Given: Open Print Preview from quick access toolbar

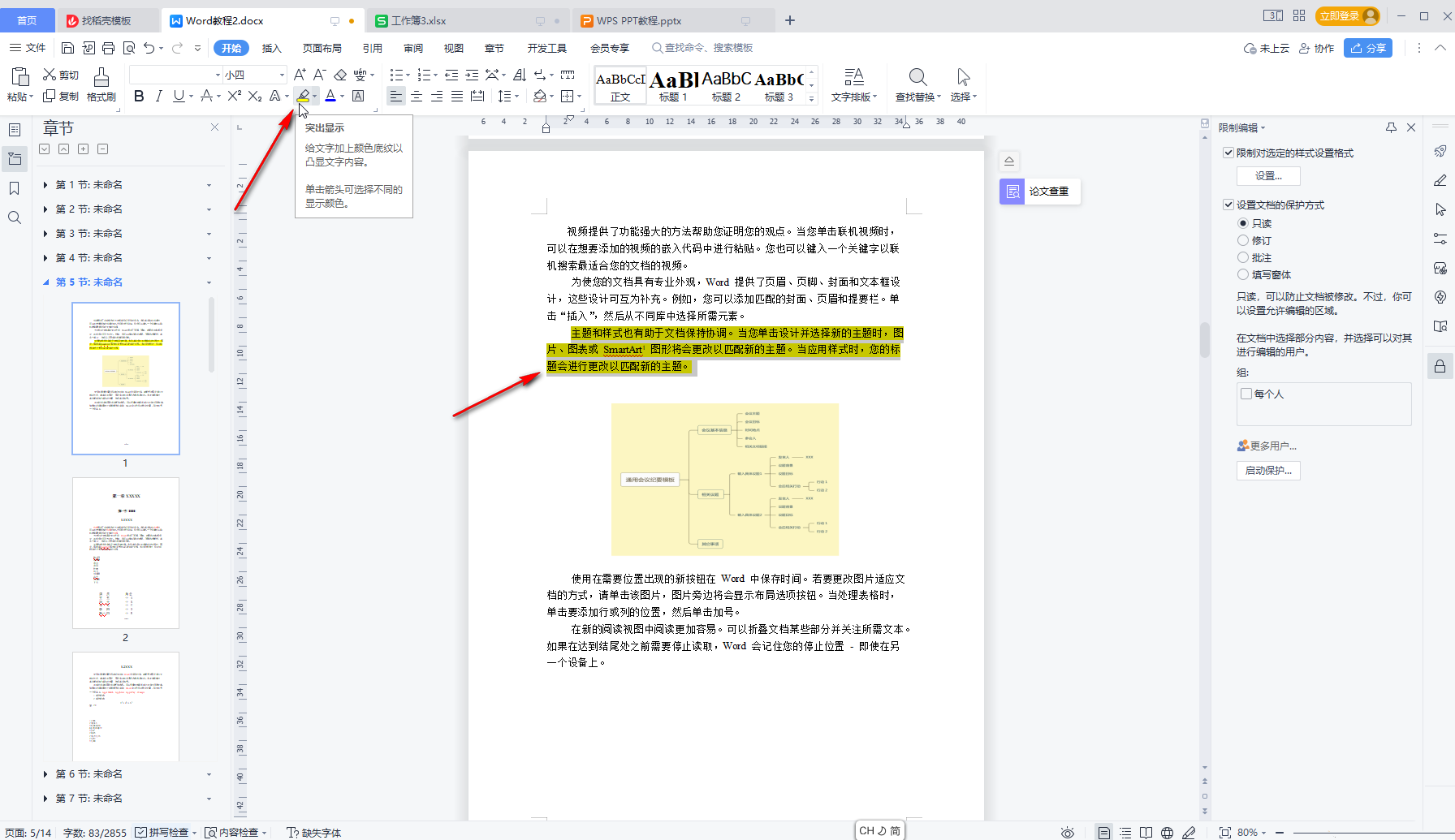Looking at the screenshot, I should [x=129, y=48].
